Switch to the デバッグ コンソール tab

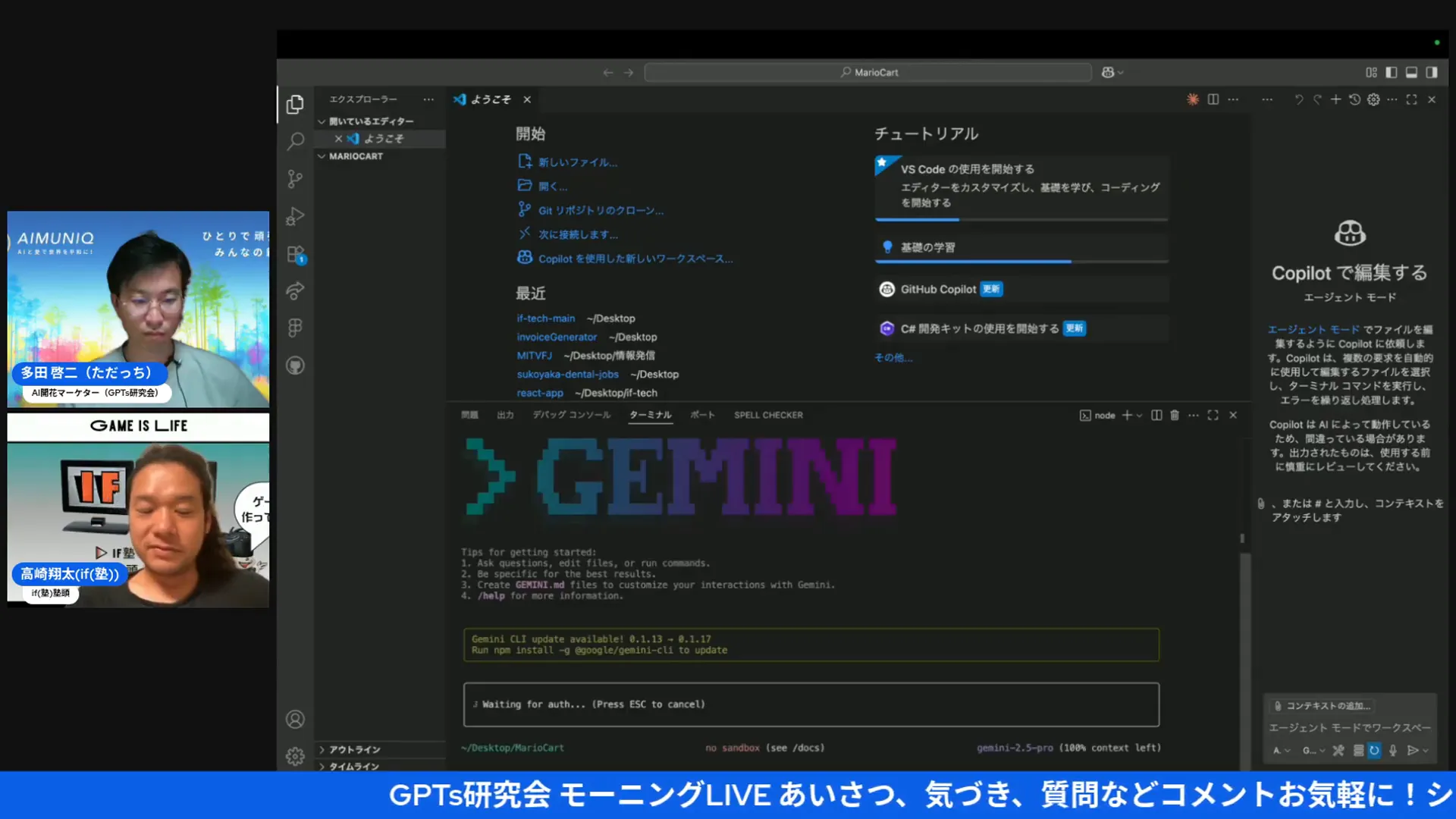coord(571,415)
